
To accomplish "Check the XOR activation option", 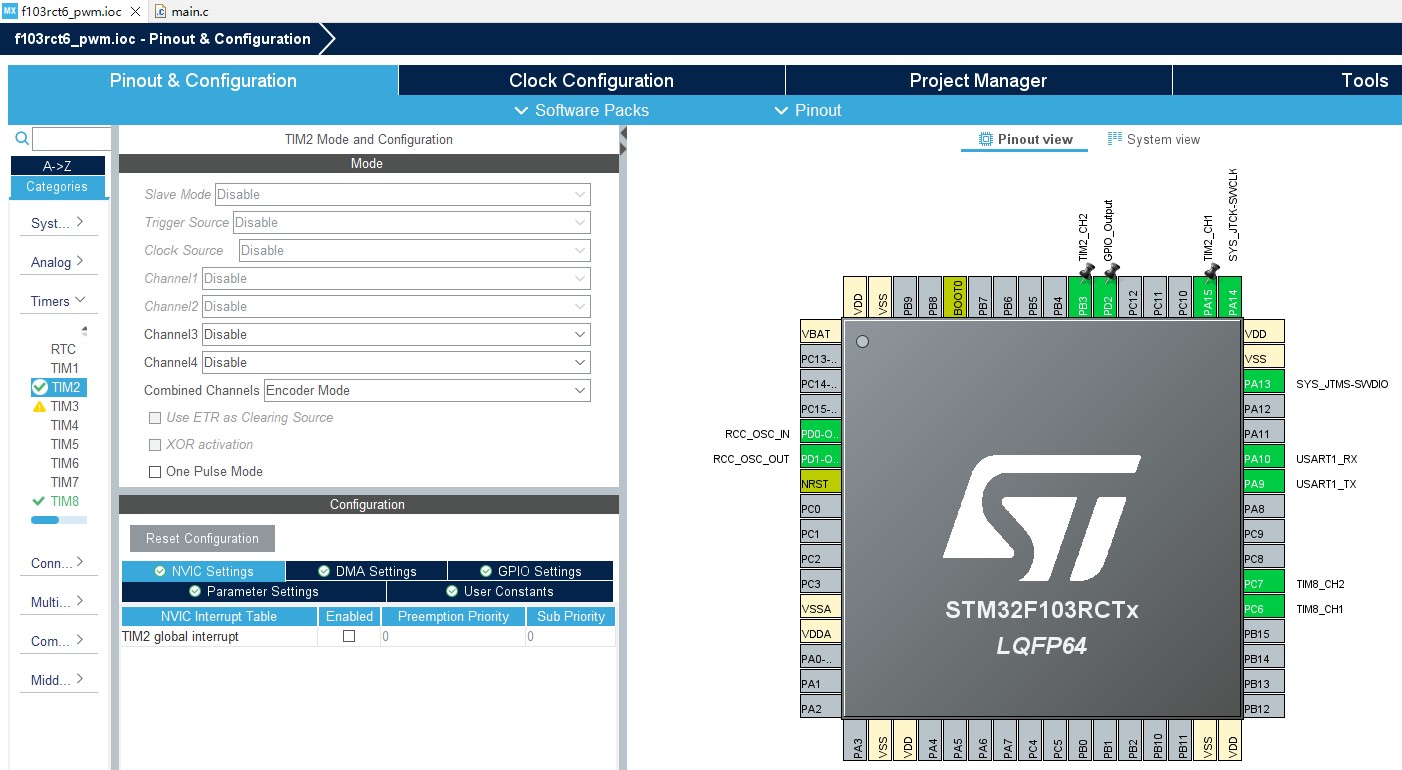I will [x=155, y=445].
